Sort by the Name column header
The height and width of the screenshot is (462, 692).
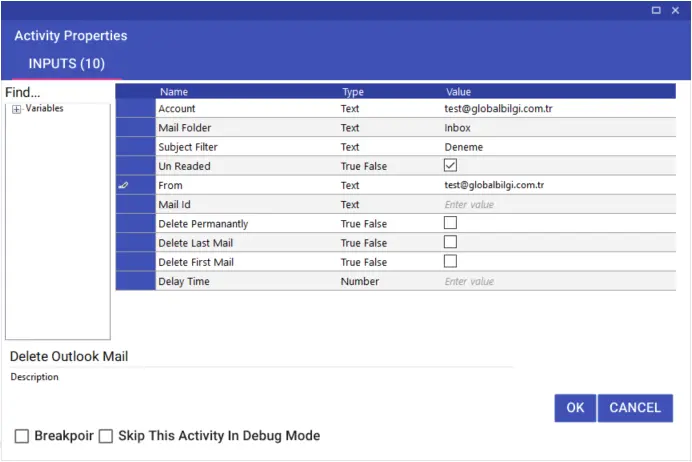[174, 92]
